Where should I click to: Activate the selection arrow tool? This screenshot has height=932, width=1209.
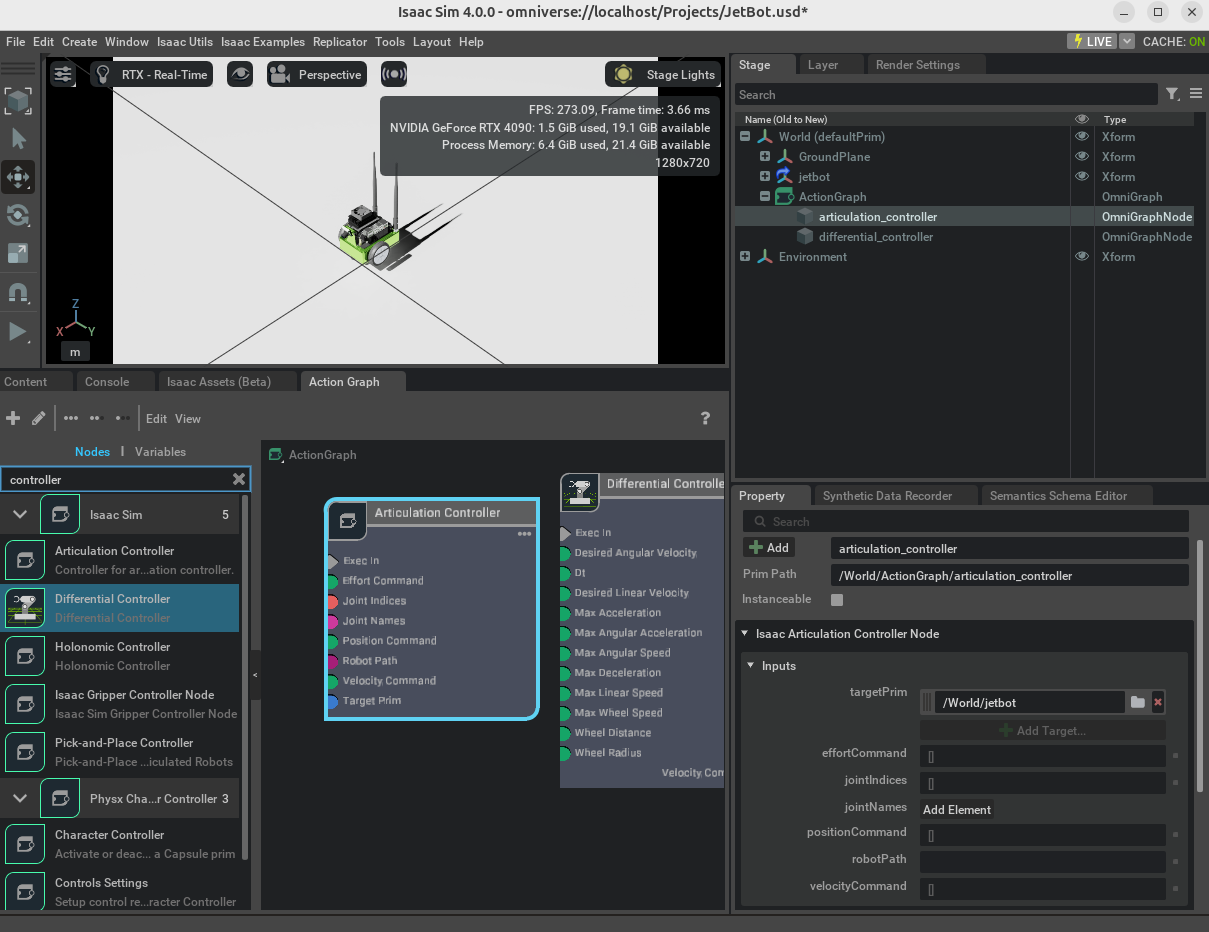point(18,138)
